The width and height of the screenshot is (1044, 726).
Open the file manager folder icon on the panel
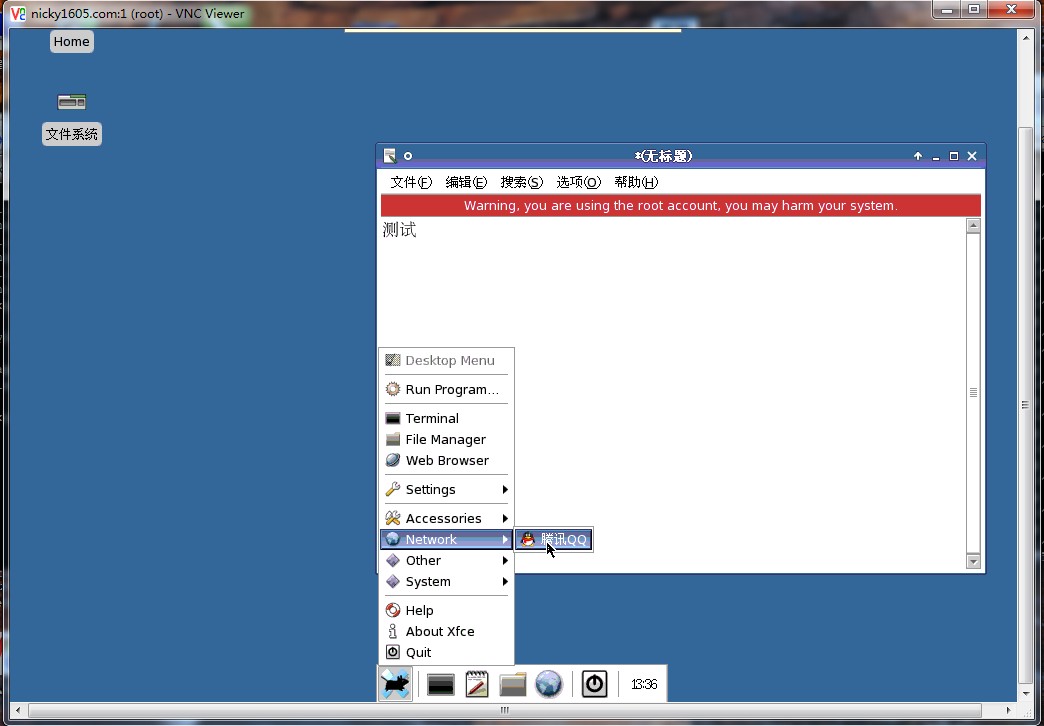pyautogui.click(x=513, y=684)
